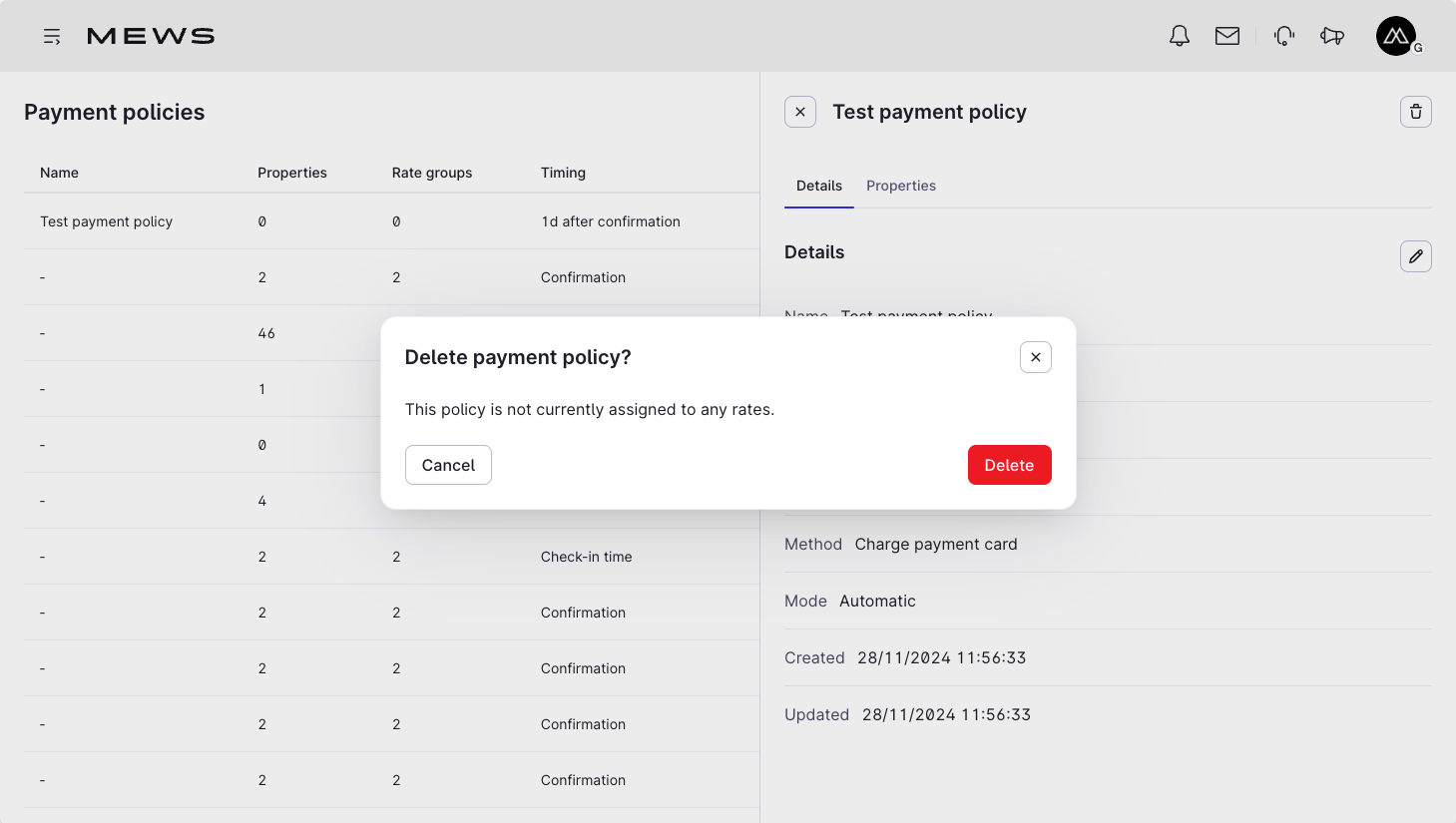Select the row with 46 properties
The height and width of the screenshot is (823, 1456).
pyautogui.click(x=391, y=333)
